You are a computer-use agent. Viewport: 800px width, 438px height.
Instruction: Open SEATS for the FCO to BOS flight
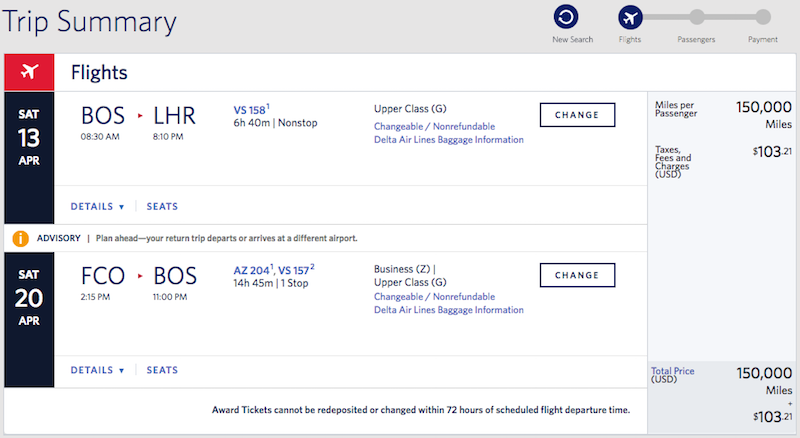coord(162,370)
